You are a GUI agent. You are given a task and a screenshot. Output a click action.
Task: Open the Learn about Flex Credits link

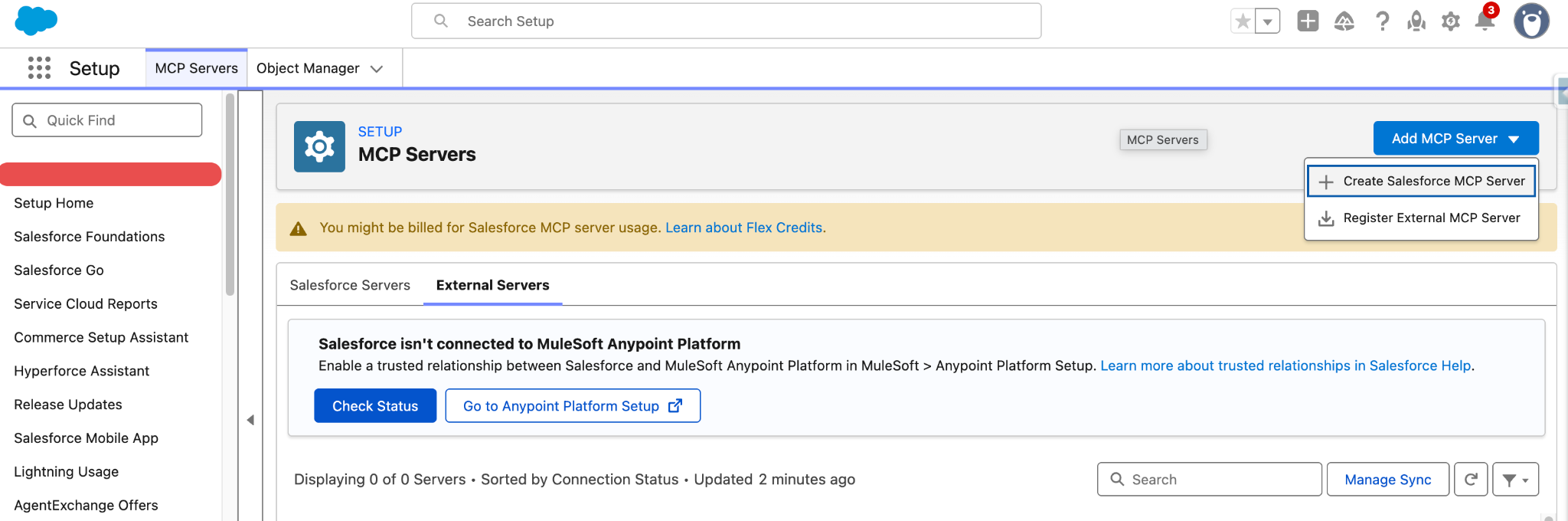click(746, 228)
